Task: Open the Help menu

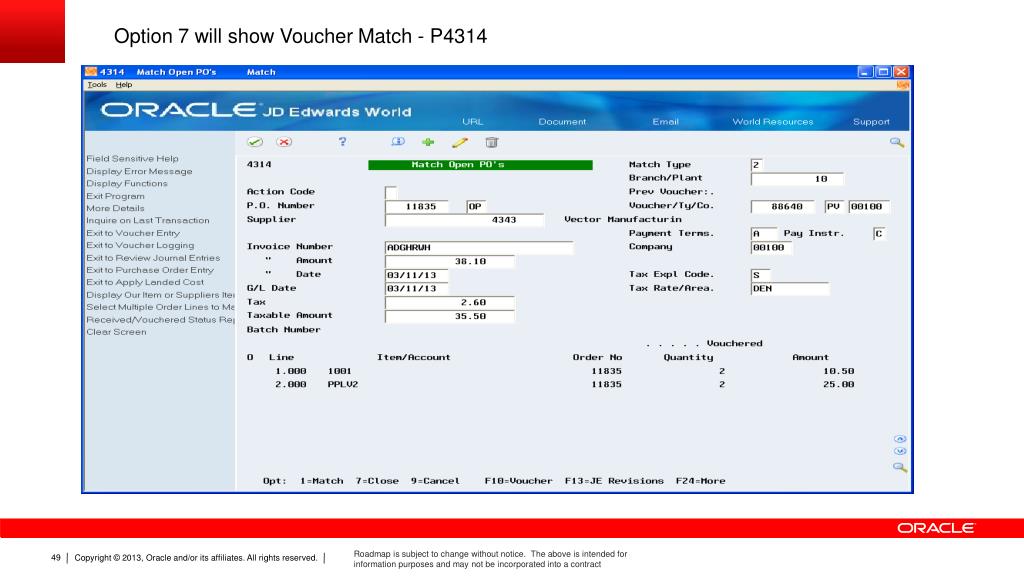Action: (x=123, y=85)
